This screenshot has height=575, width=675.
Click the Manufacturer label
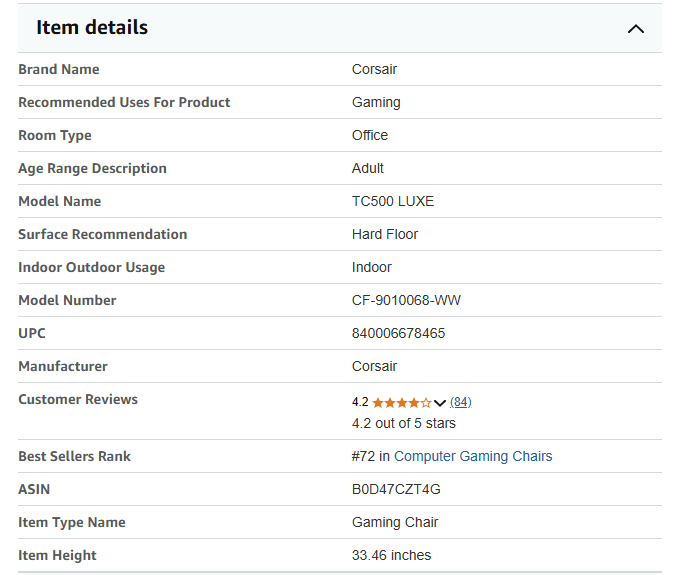(63, 367)
